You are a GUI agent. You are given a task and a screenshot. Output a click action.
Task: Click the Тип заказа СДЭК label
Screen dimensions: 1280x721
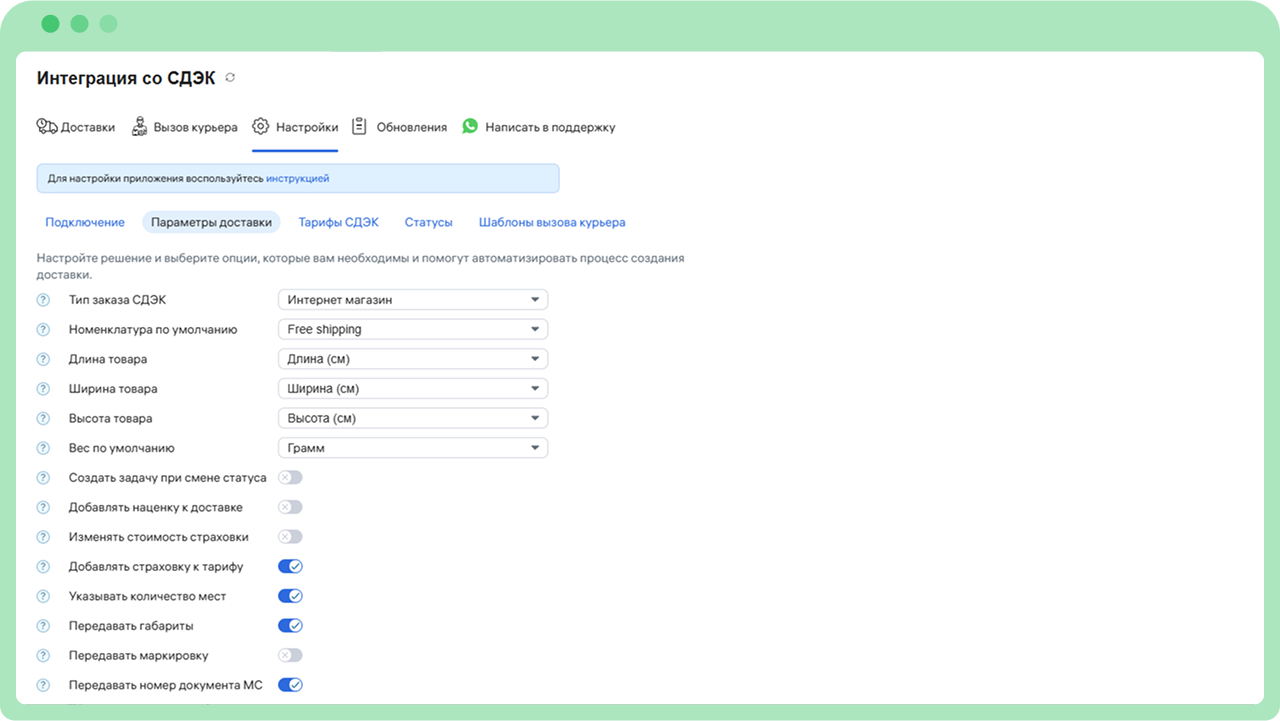click(x=118, y=300)
